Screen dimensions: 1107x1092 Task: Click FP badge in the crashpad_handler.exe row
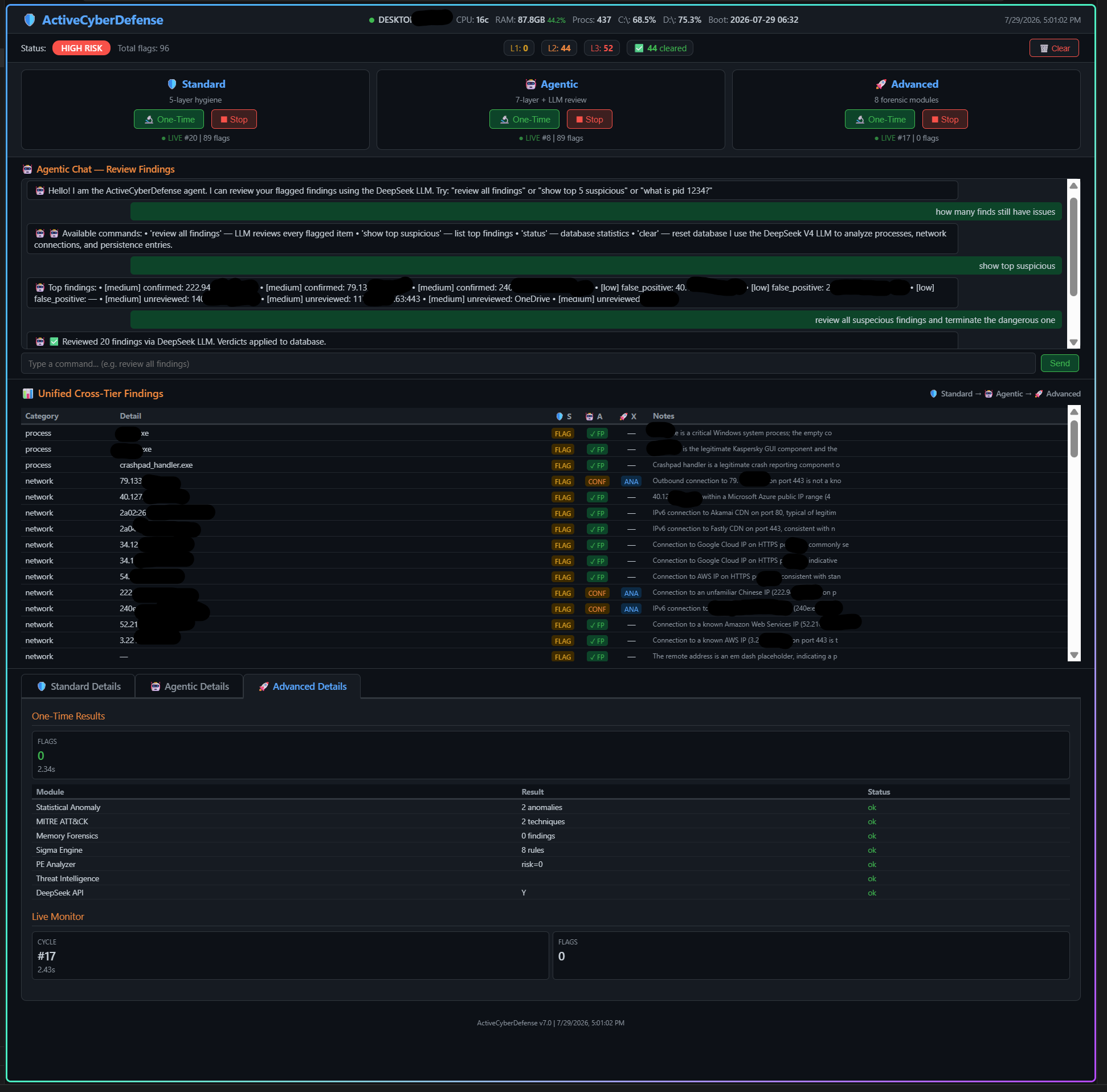[x=597, y=465]
